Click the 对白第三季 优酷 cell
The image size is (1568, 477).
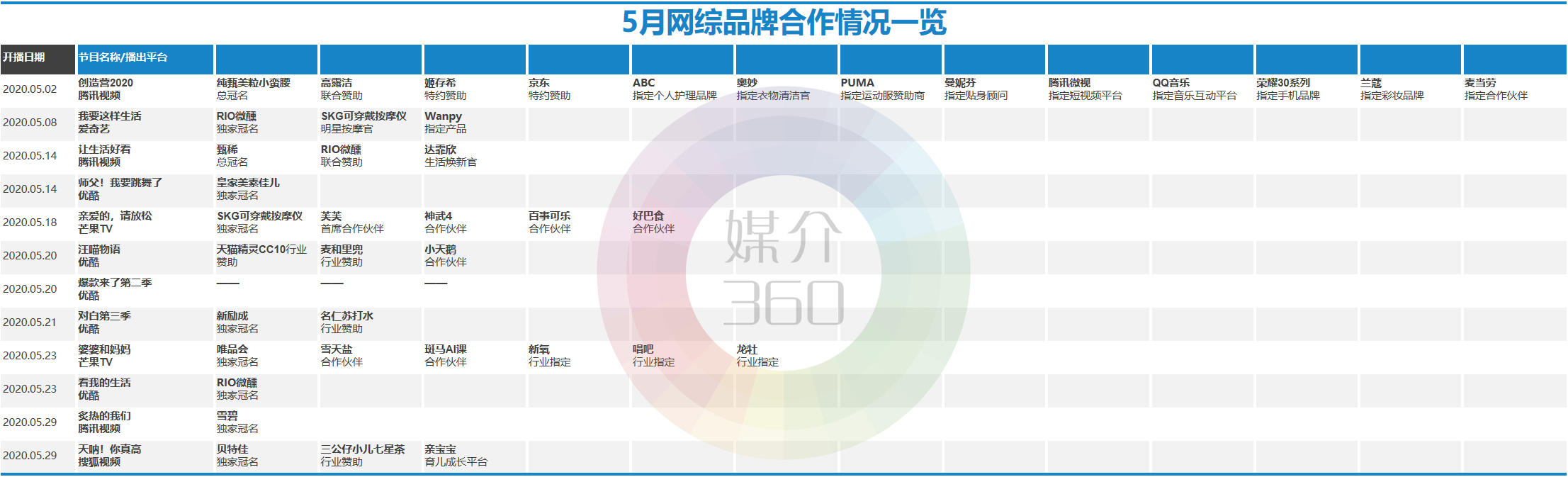[145, 322]
